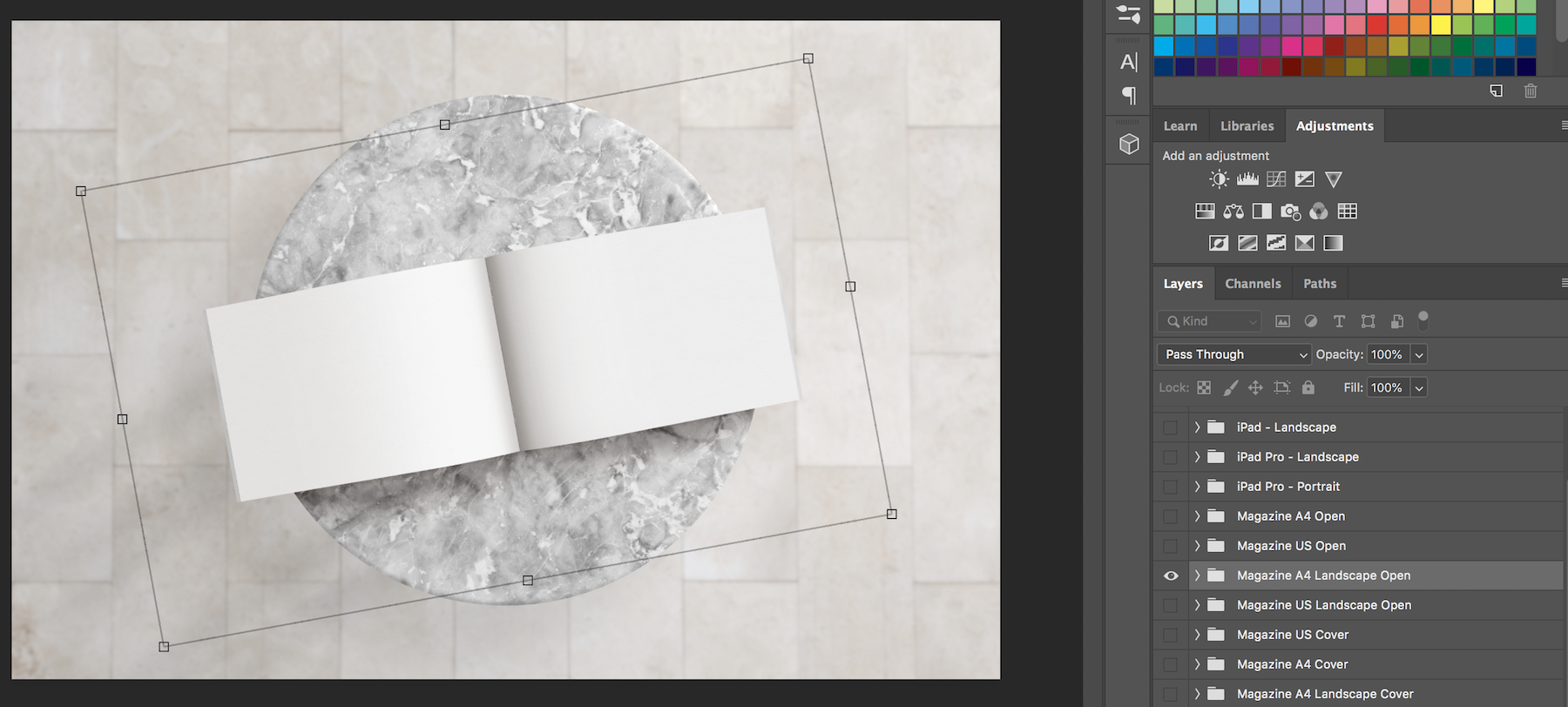
Task: Hide the Magazine A4 Landscape Open group
Action: coord(1171,576)
